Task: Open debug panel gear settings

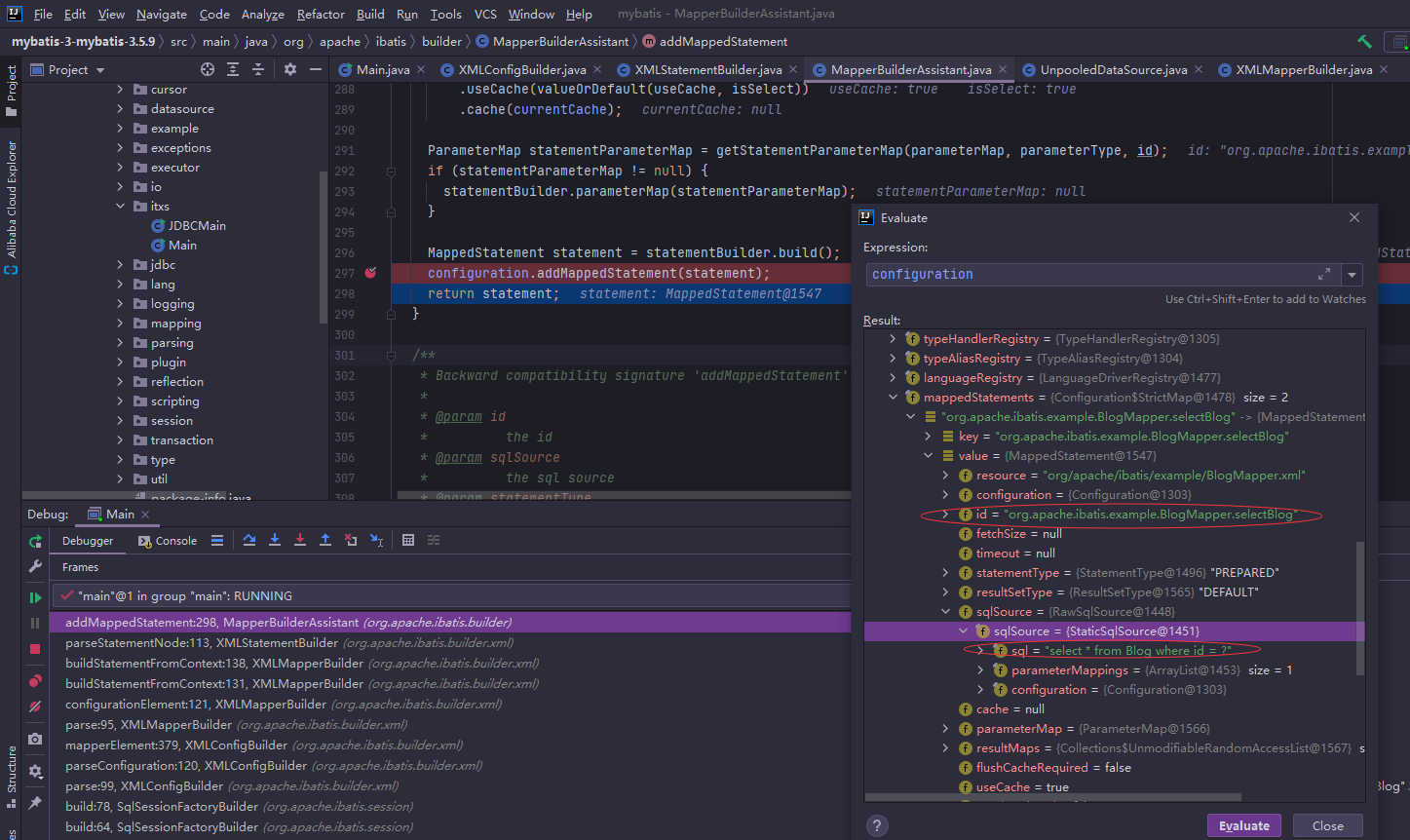Action: 35,771
